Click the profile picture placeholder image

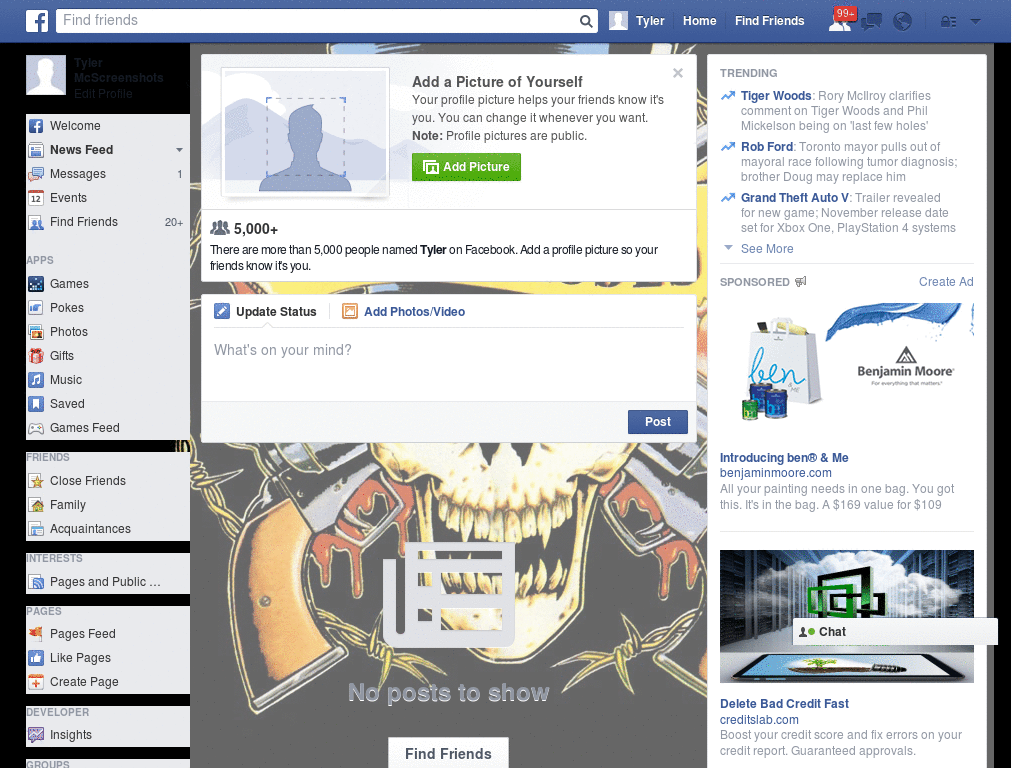(306, 131)
